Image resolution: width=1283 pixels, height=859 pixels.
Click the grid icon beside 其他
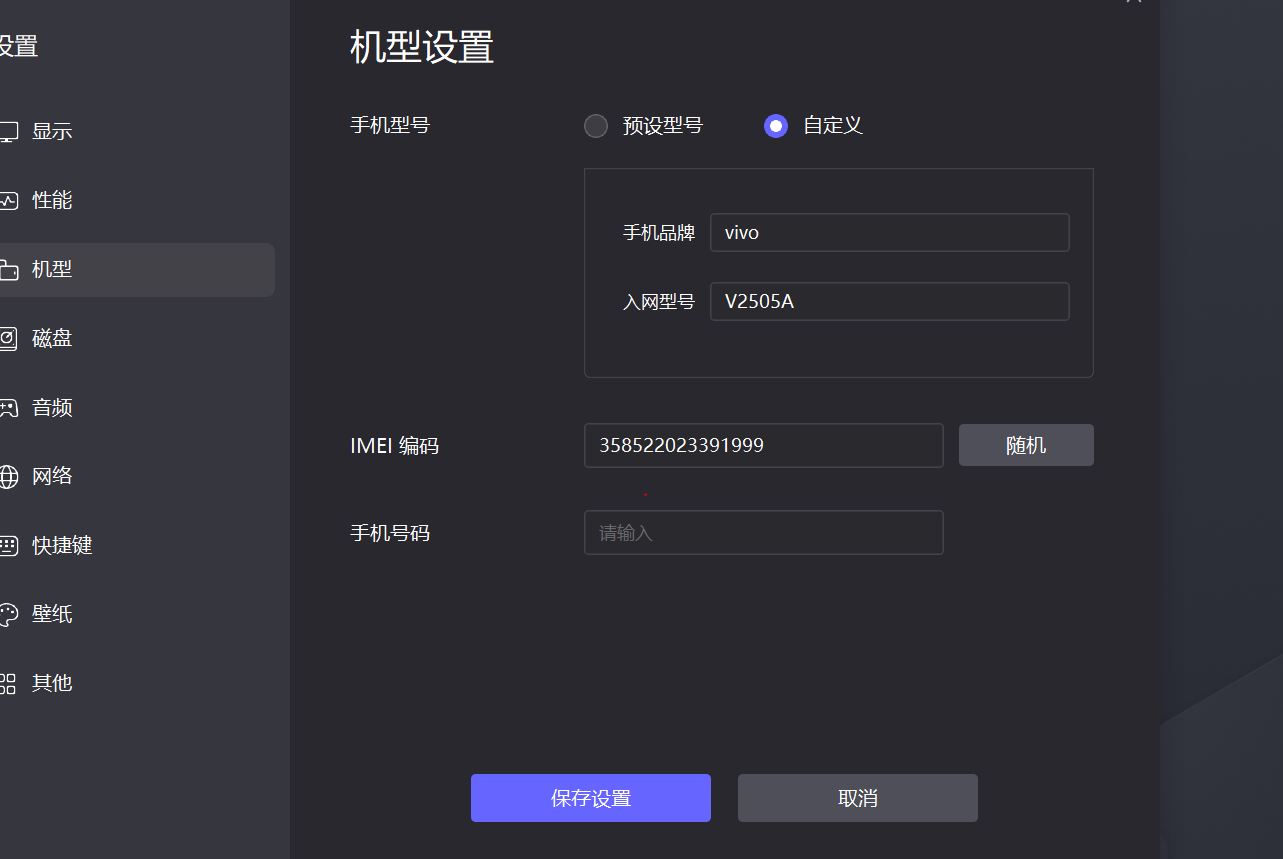[x=8, y=684]
